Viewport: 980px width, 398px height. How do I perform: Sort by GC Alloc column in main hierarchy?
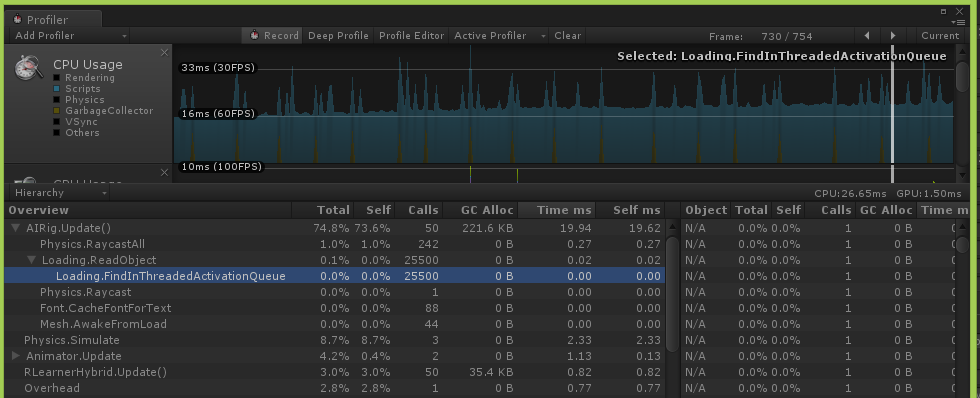pyautogui.click(x=480, y=210)
